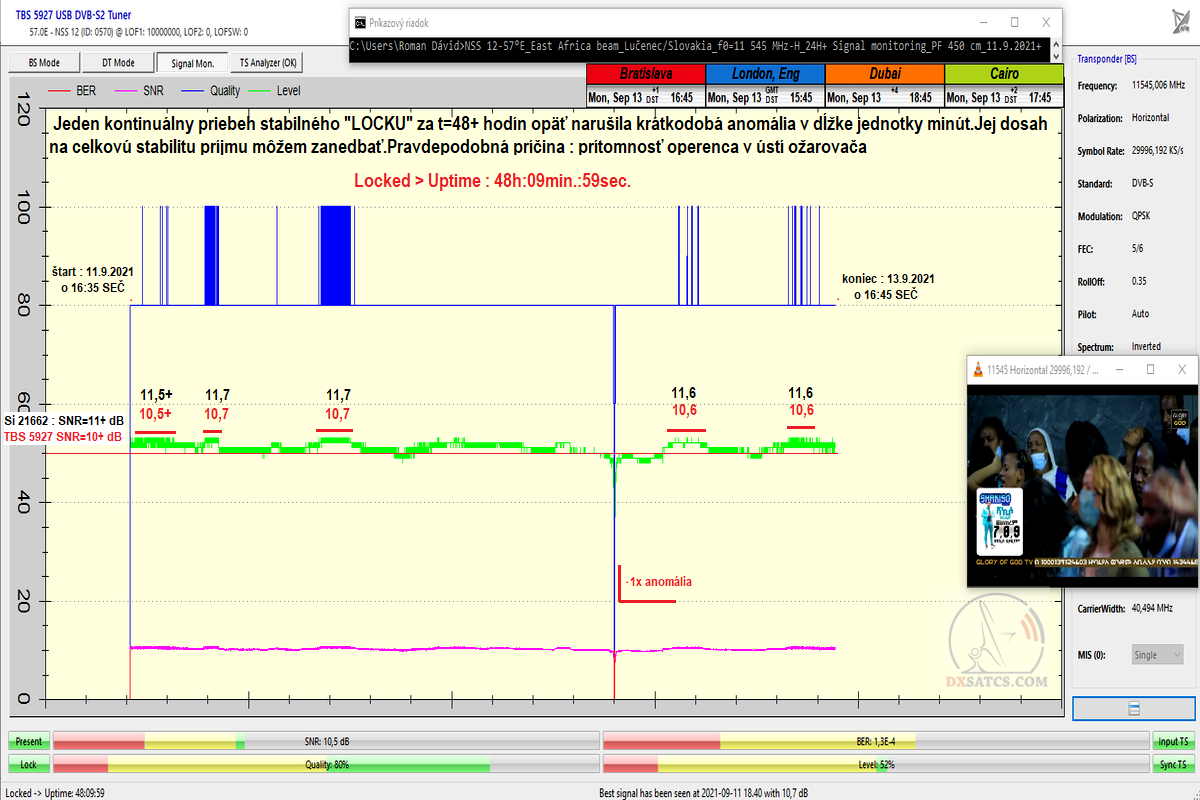The height and width of the screenshot is (800, 1200).
Task: Close the VLC player window
Action: [1180, 370]
